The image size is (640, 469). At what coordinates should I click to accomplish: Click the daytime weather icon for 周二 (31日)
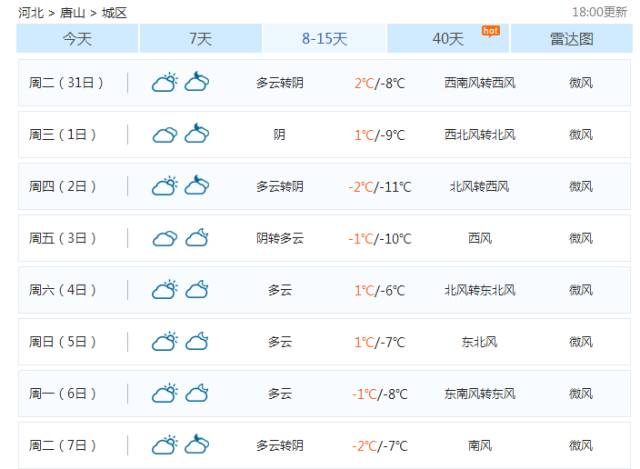tap(164, 82)
